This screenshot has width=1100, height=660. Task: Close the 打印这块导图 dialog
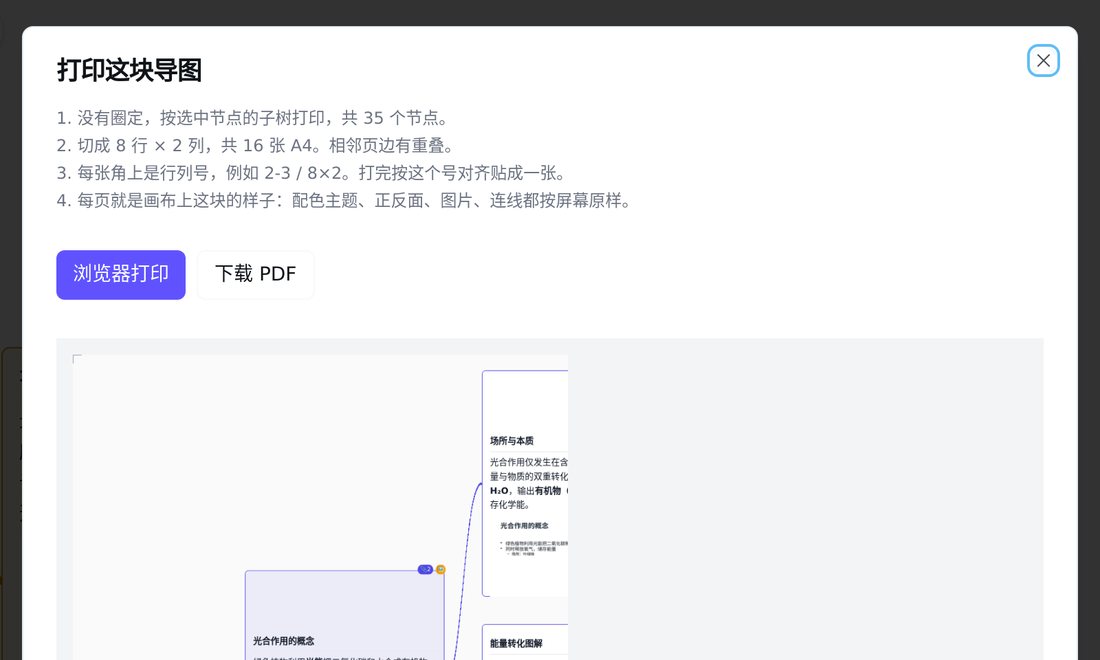[x=1043, y=60]
